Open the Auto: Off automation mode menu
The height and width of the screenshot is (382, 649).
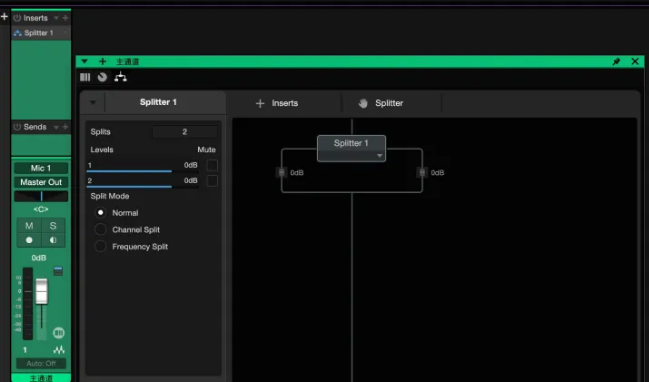point(41,363)
